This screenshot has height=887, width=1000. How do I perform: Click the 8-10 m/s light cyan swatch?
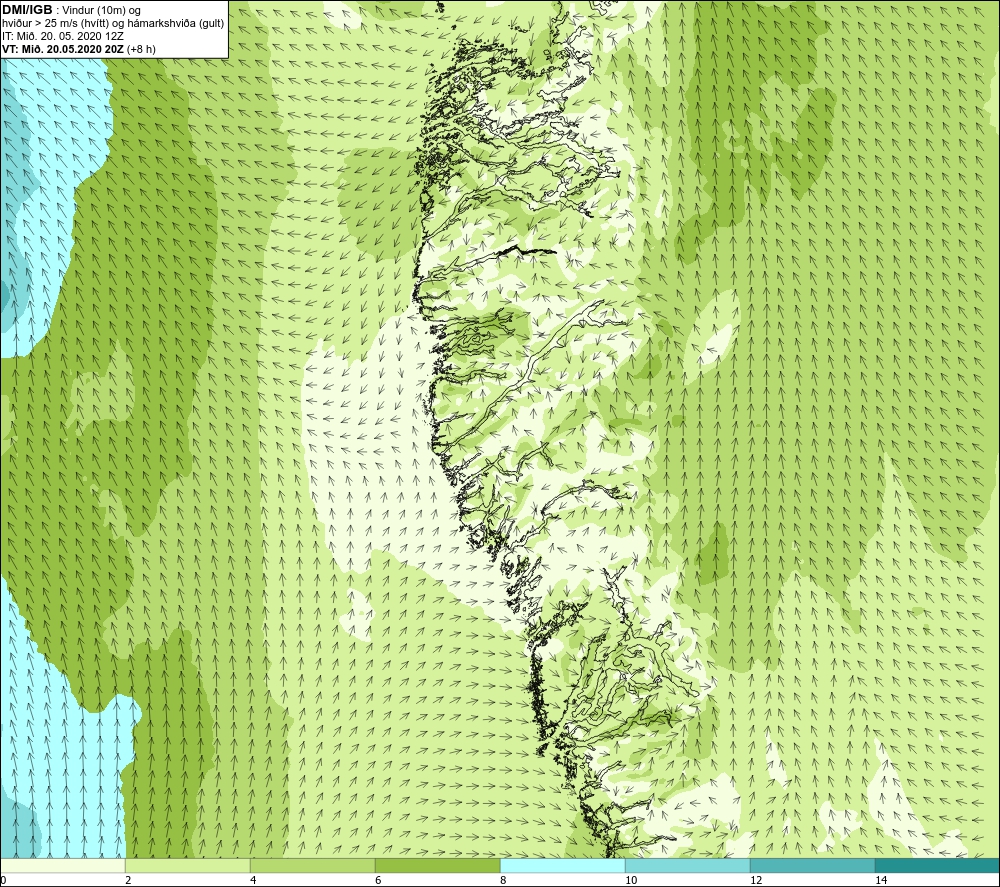pyautogui.click(x=562, y=866)
